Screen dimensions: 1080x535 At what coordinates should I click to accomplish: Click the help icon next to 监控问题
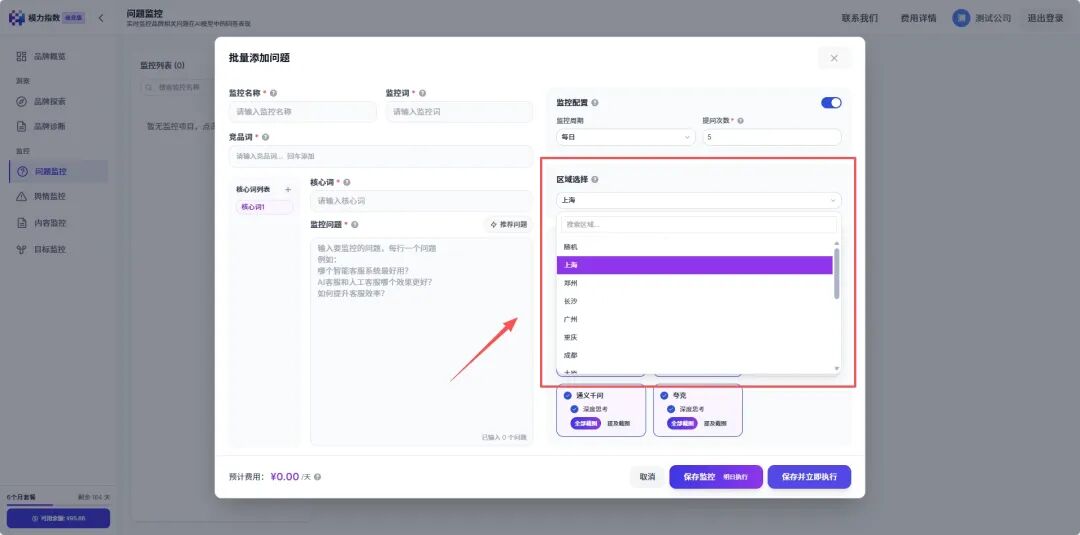point(355,224)
